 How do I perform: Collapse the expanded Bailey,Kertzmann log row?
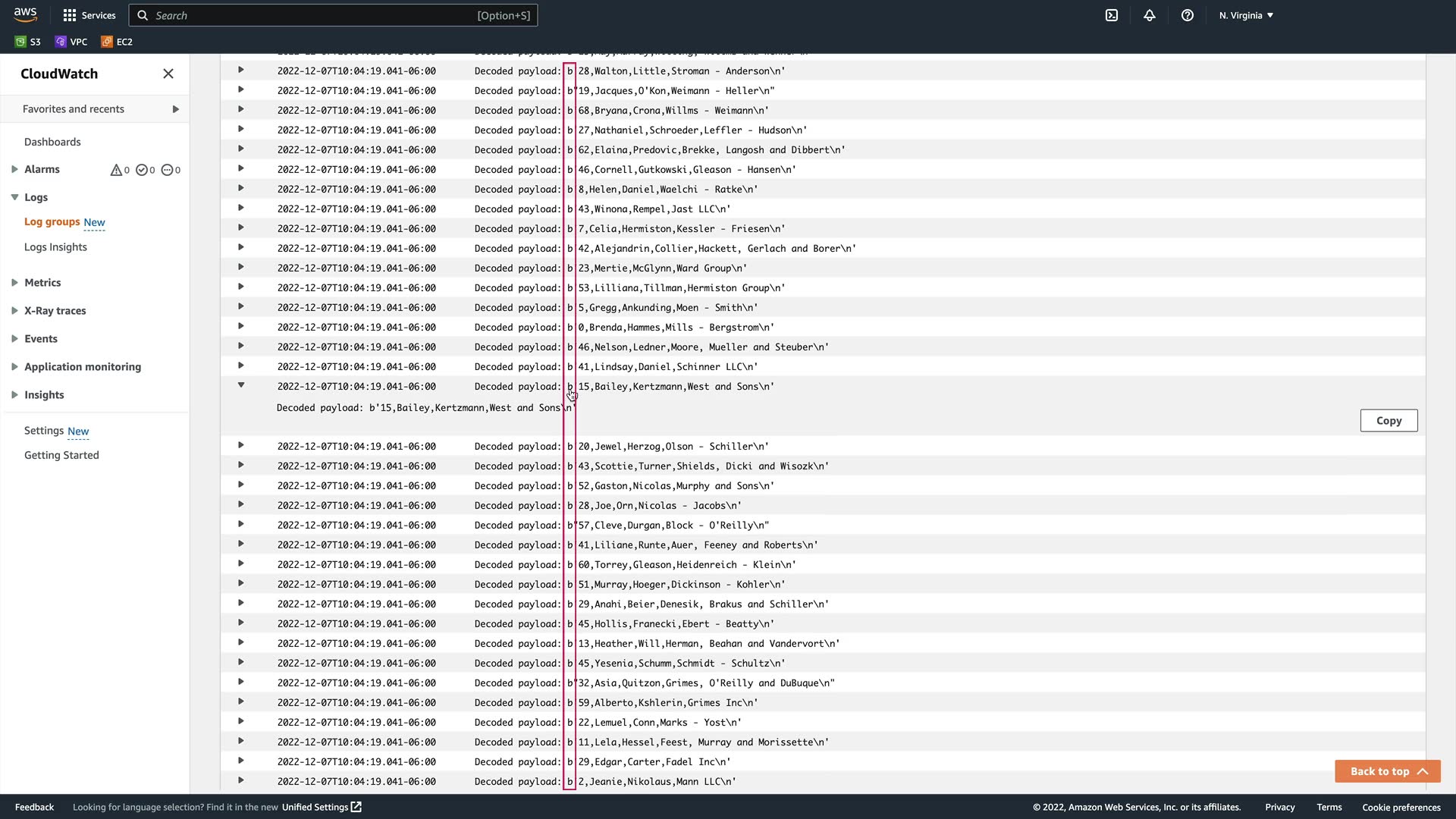pos(241,385)
